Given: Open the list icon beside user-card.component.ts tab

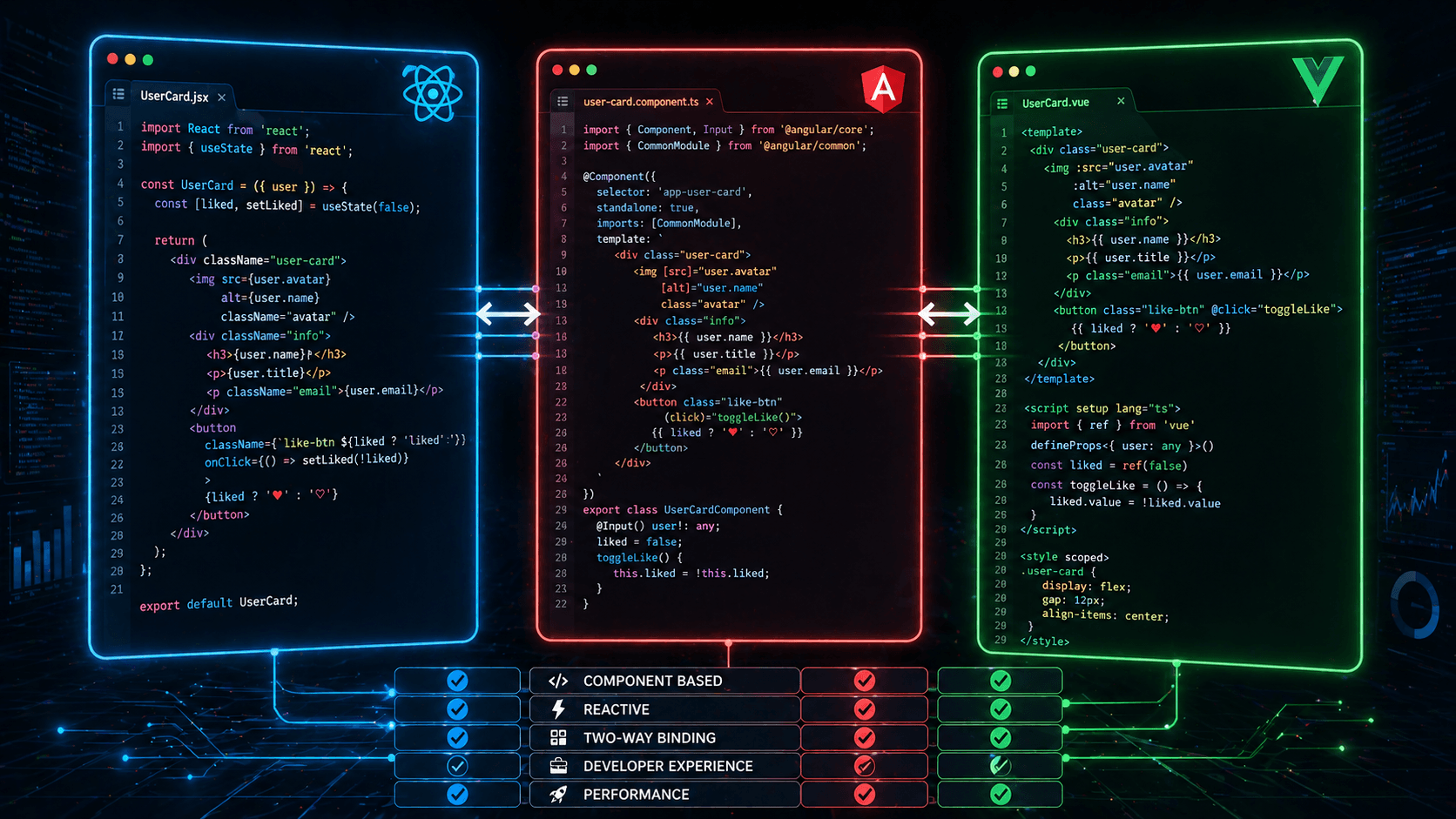Looking at the screenshot, I should pyautogui.click(x=563, y=102).
